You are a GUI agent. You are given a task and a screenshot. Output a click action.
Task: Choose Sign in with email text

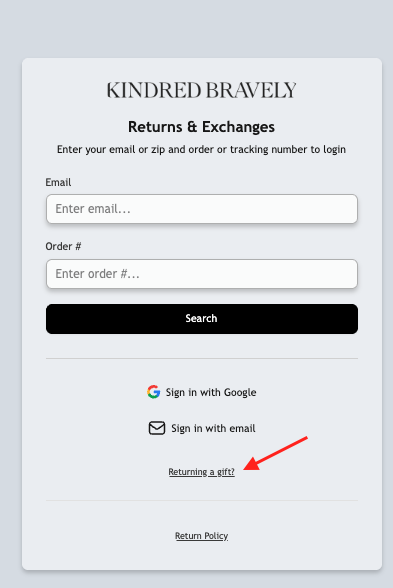(213, 428)
